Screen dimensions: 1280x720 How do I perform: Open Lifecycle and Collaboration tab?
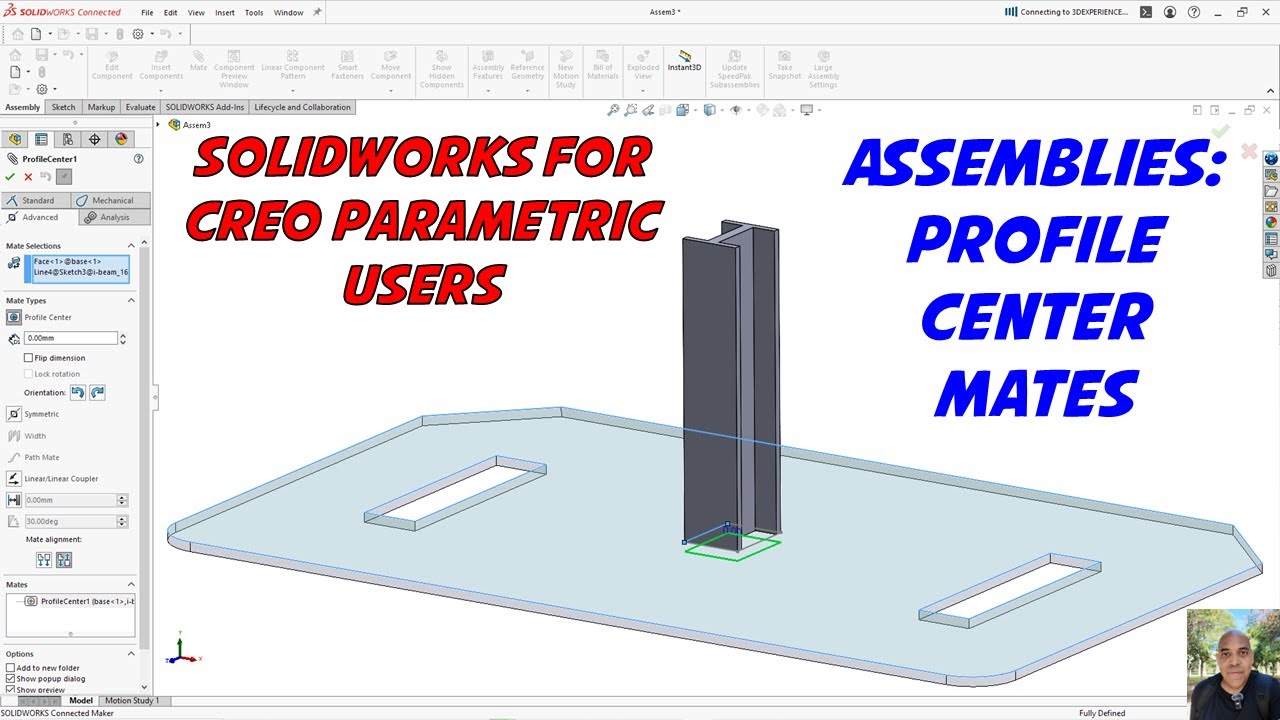(302, 107)
